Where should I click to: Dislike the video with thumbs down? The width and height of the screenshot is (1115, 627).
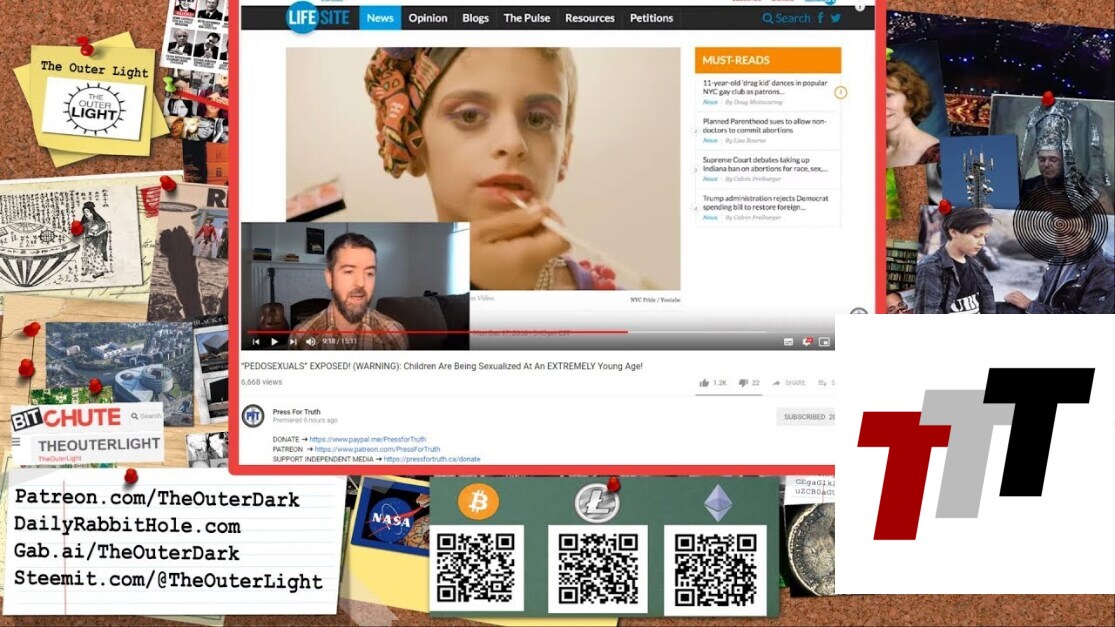743,383
